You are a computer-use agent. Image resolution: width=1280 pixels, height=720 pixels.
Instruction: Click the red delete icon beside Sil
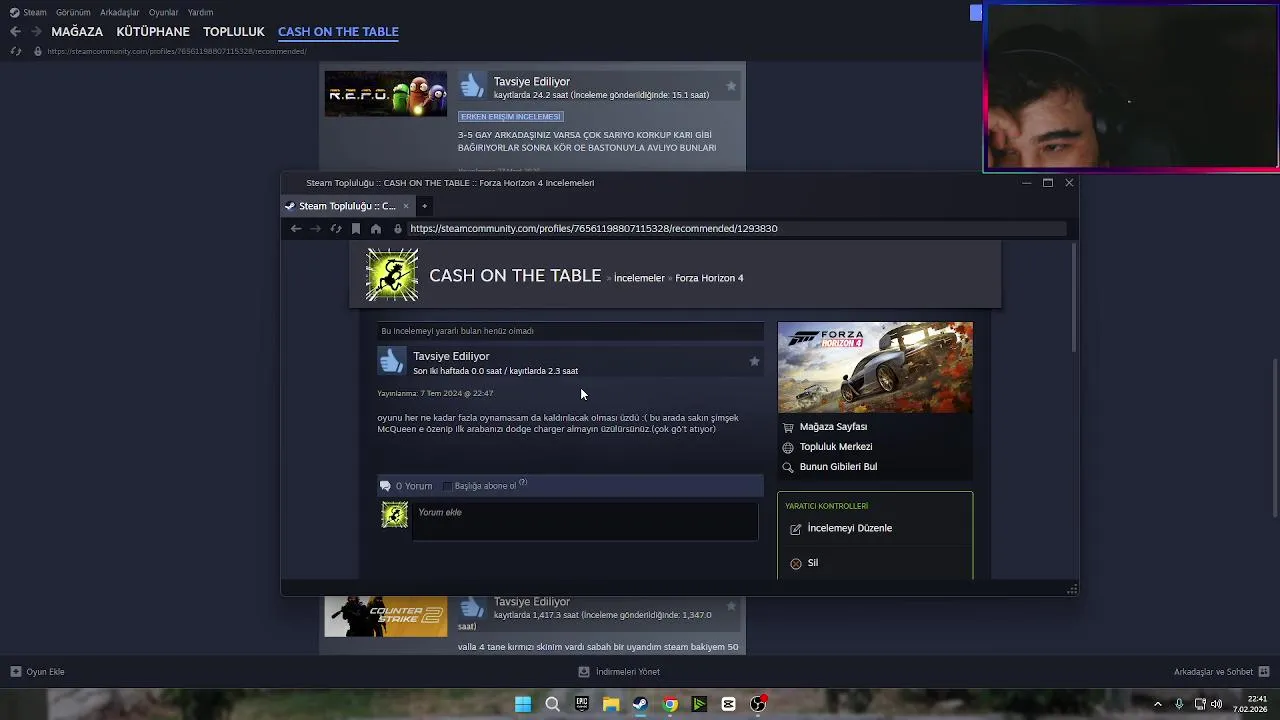click(796, 564)
